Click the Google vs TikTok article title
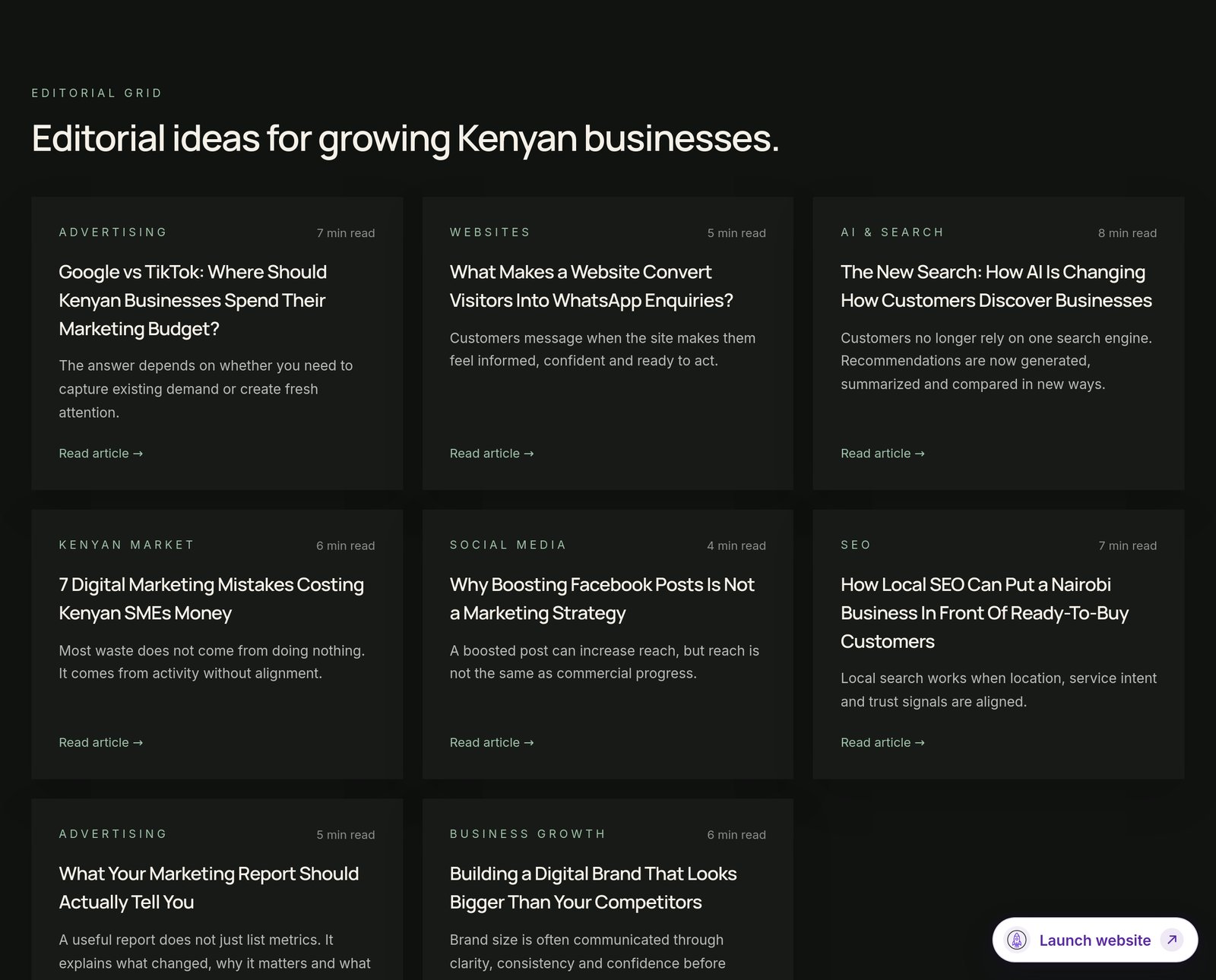Screen dimensions: 1216x980 [193, 300]
